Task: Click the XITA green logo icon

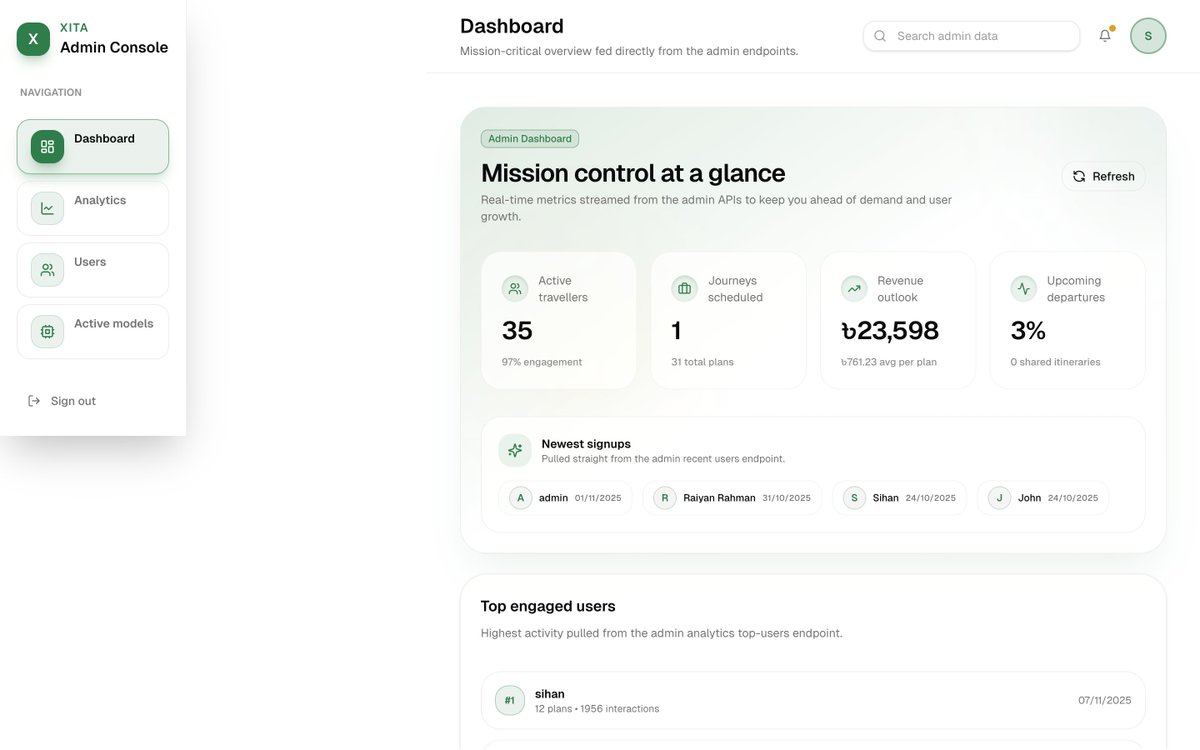Action: [33, 39]
